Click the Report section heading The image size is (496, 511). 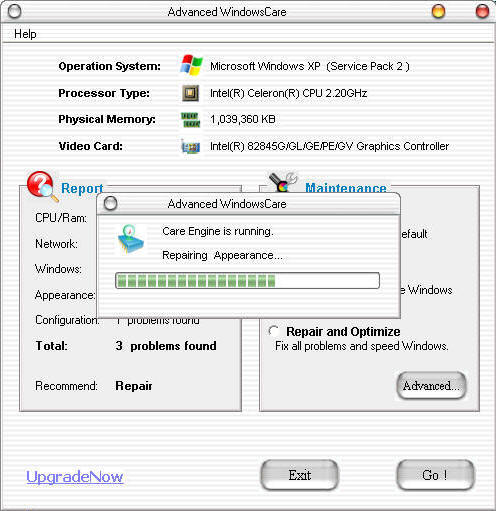(x=82, y=188)
